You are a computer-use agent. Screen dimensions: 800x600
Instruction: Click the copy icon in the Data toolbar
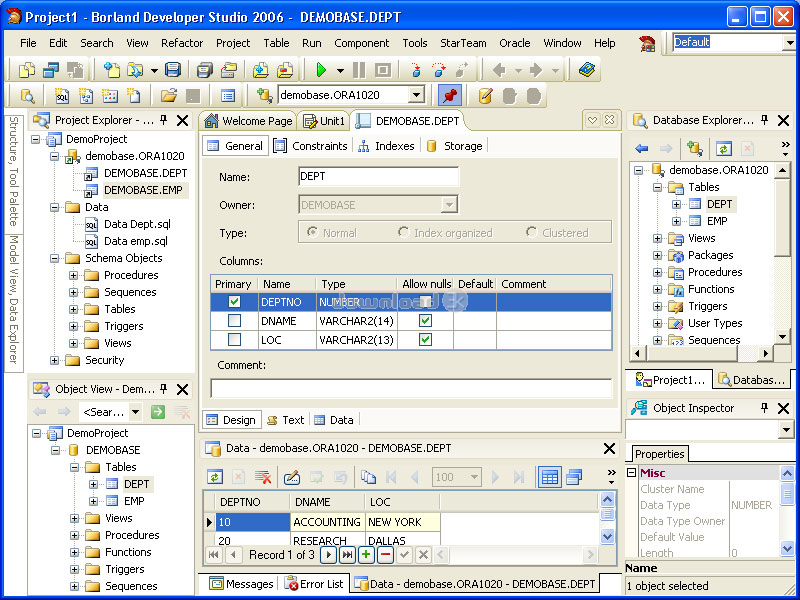coord(368,477)
